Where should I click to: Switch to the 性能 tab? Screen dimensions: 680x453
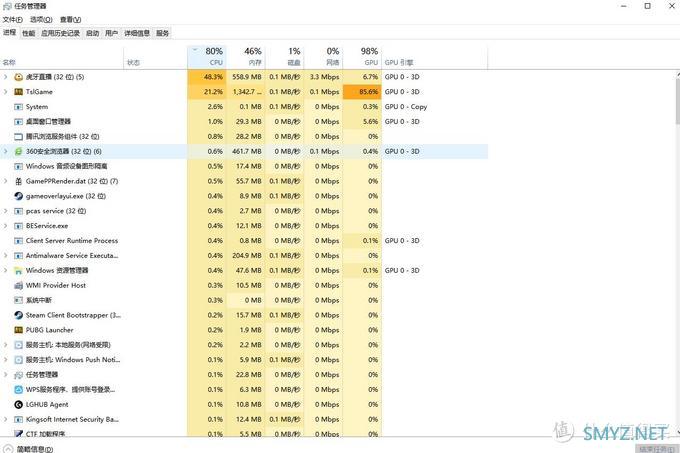coord(29,33)
